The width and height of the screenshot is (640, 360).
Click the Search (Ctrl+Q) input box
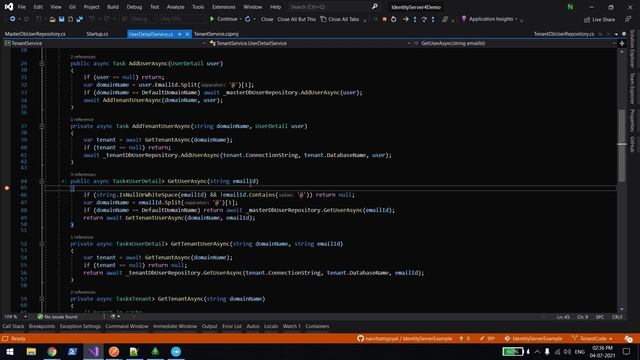point(329,7)
